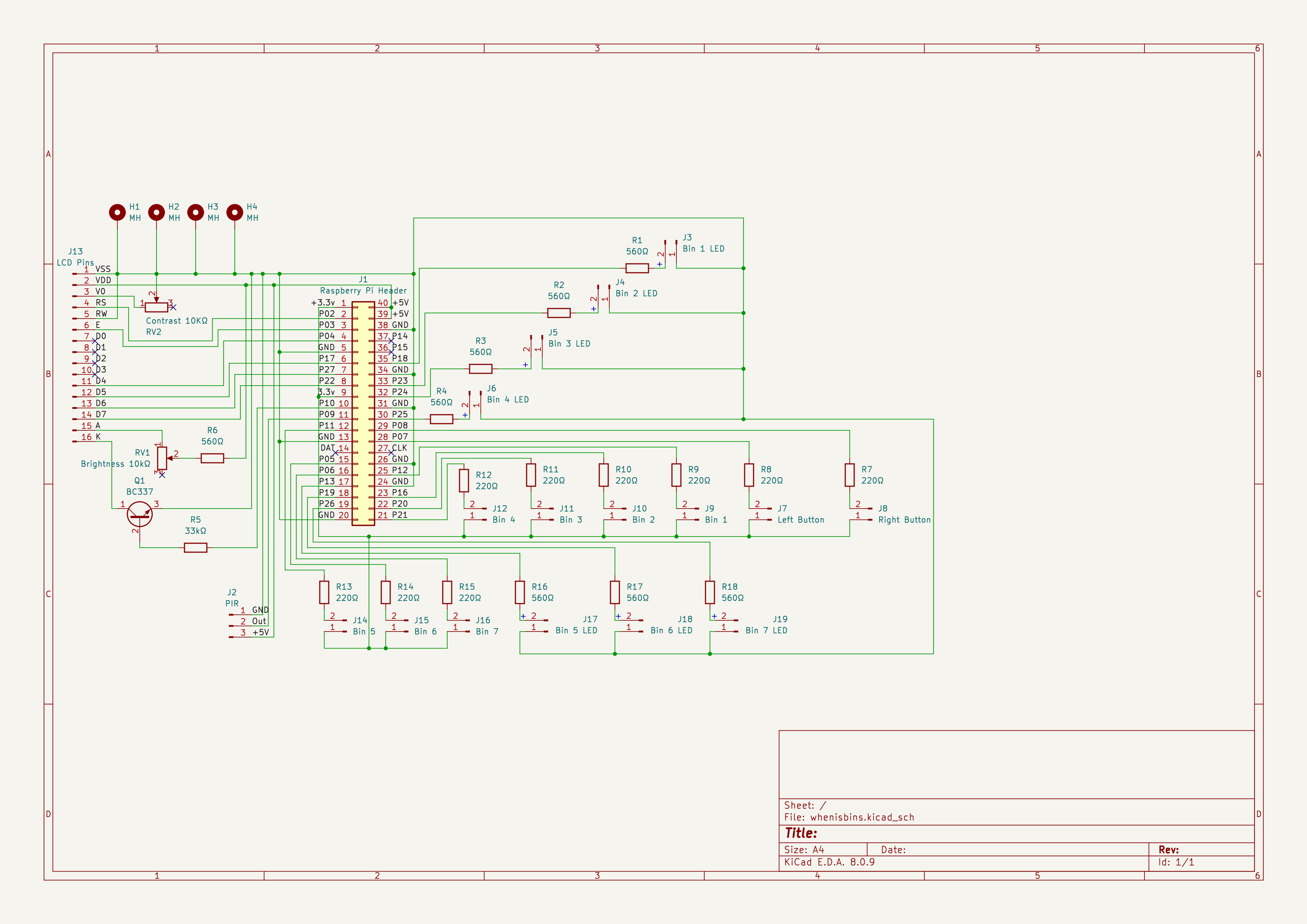This screenshot has width=1307, height=924.
Task: Click the 'DAT' pin name on J1
Action: pyautogui.click(x=327, y=448)
